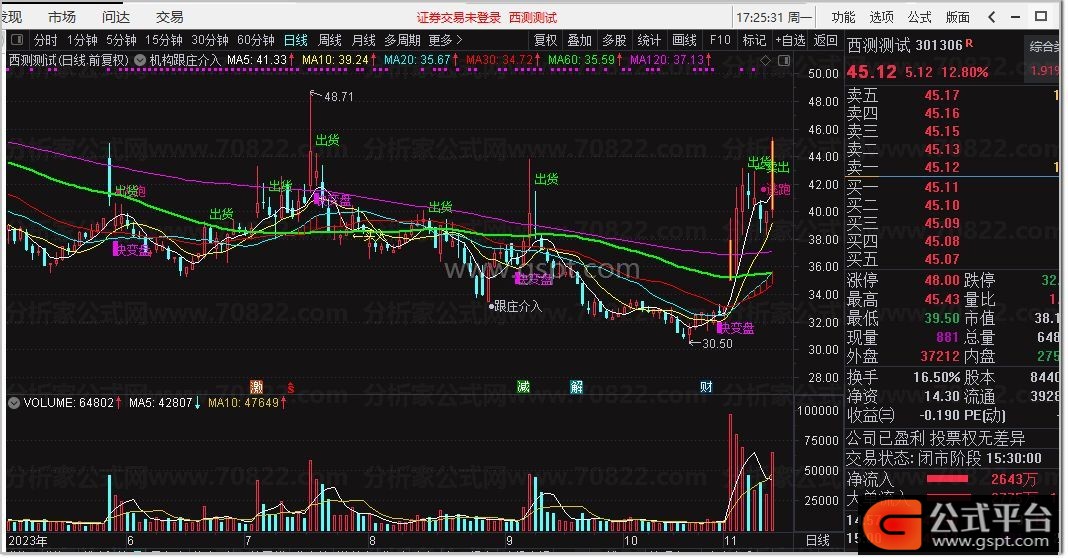Open the 功能 menu

(843, 17)
